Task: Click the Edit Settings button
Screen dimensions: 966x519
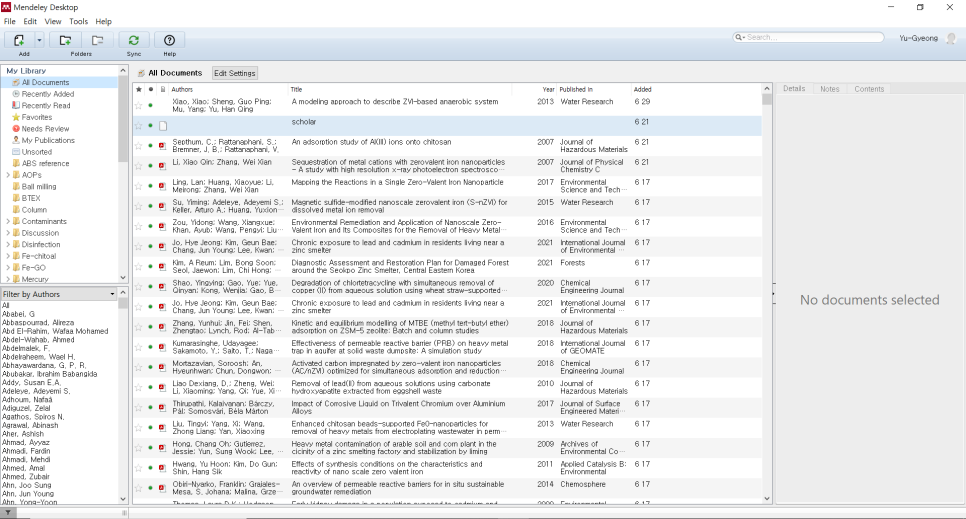Action: (235, 73)
